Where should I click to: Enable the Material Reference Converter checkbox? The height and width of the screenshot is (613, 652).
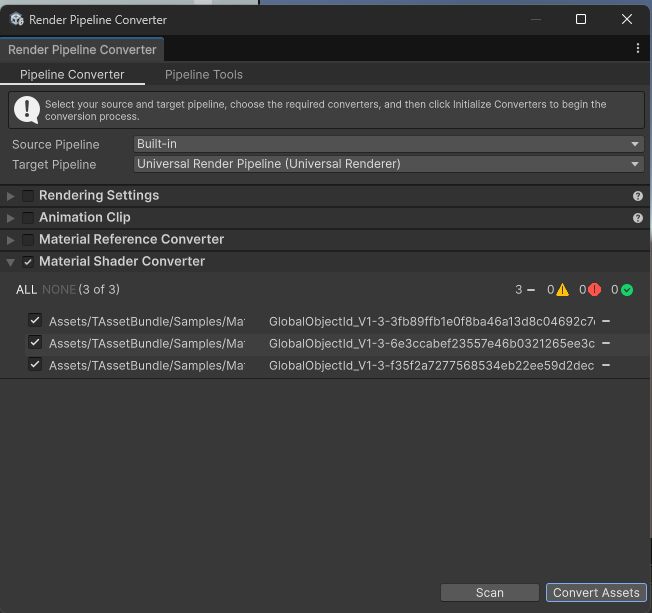pyautogui.click(x=28, y=240)
